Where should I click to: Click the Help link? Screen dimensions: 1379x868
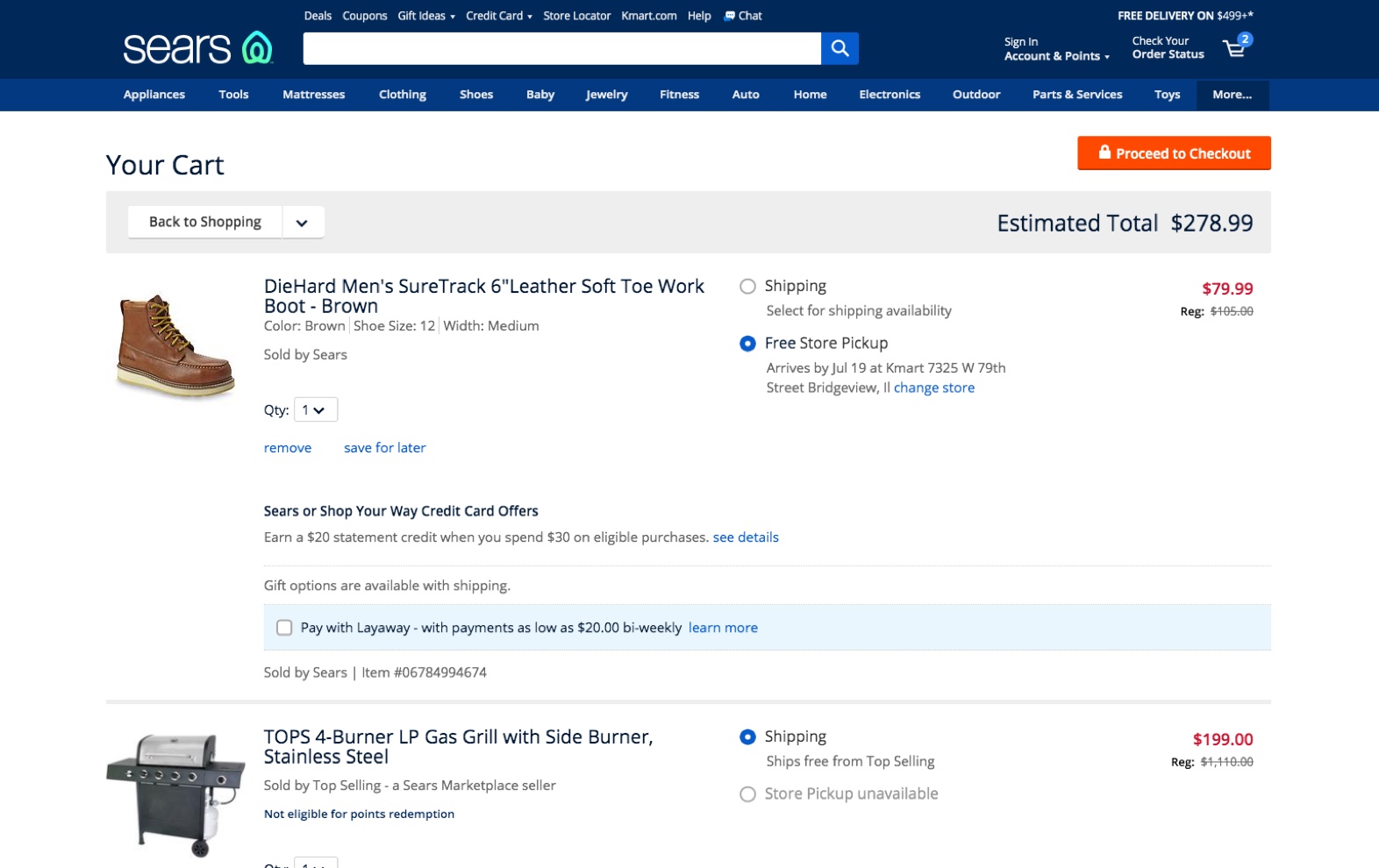(x=699, y=16)
